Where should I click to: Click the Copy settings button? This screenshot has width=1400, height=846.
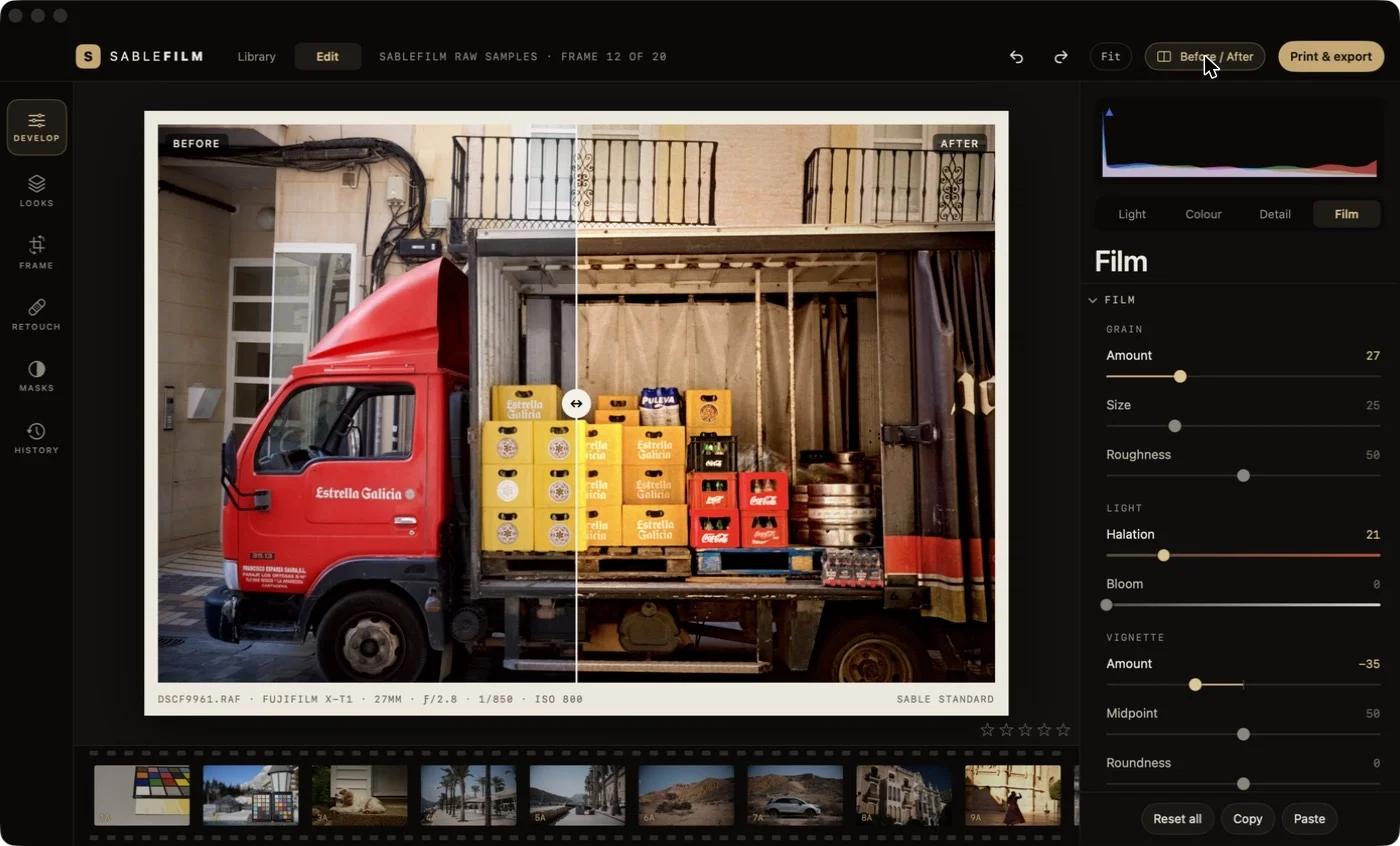[1247, 819]
